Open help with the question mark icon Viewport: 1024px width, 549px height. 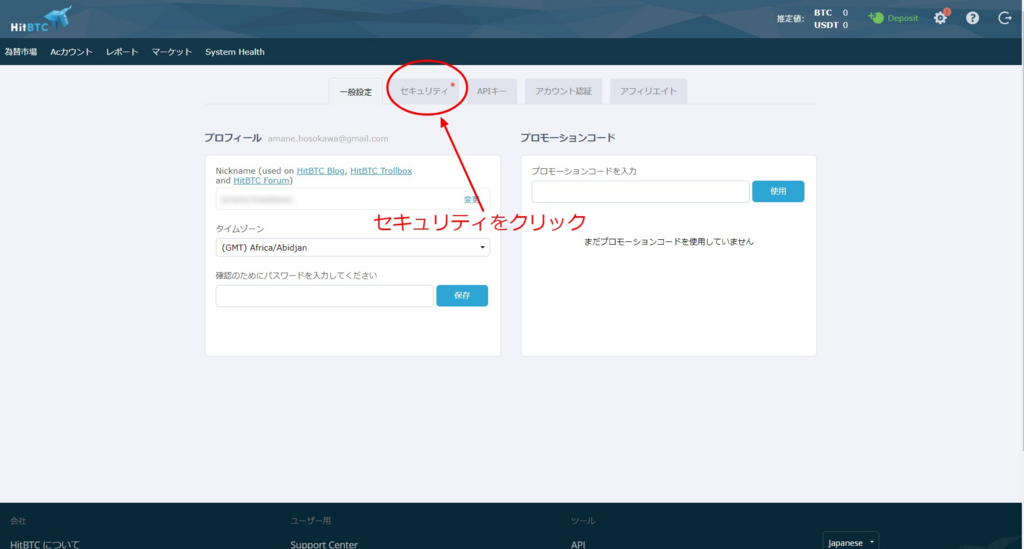coord(972,18)
